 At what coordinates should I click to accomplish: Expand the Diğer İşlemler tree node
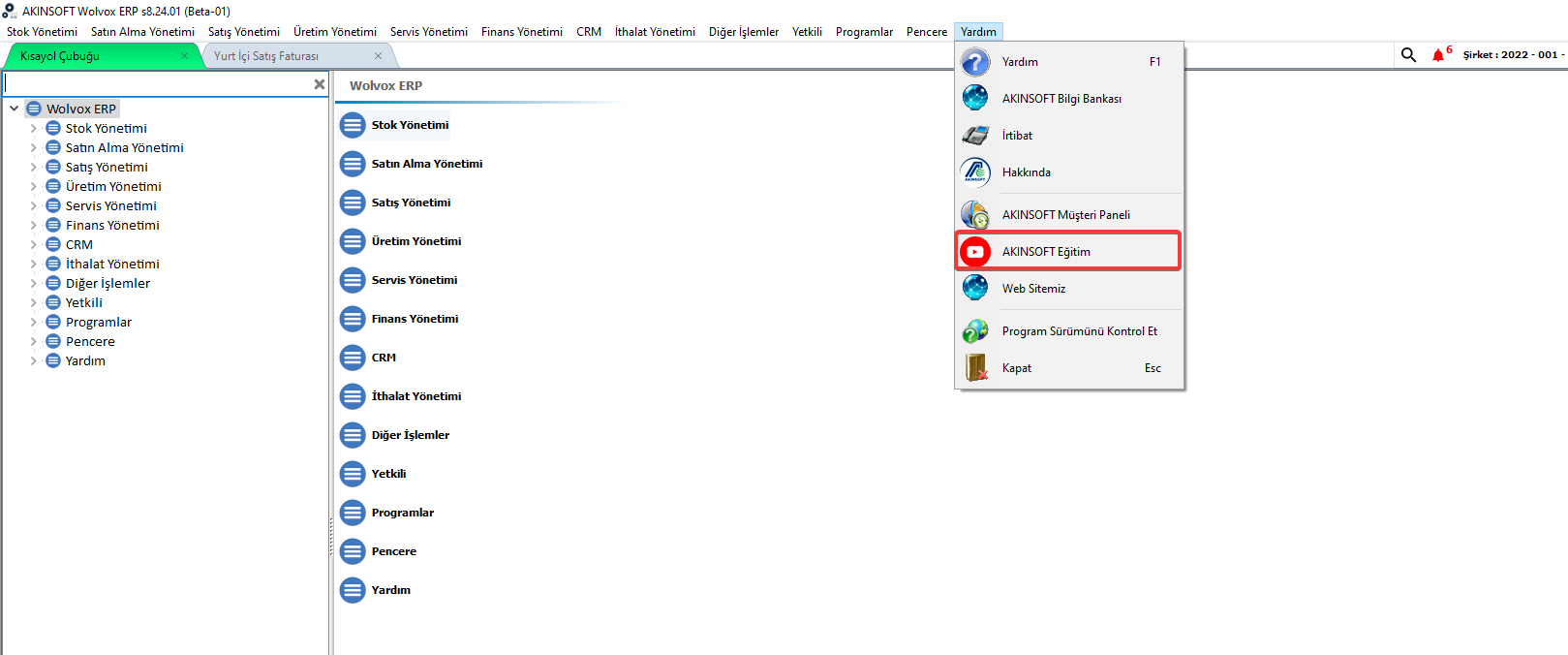pos(33,283)
